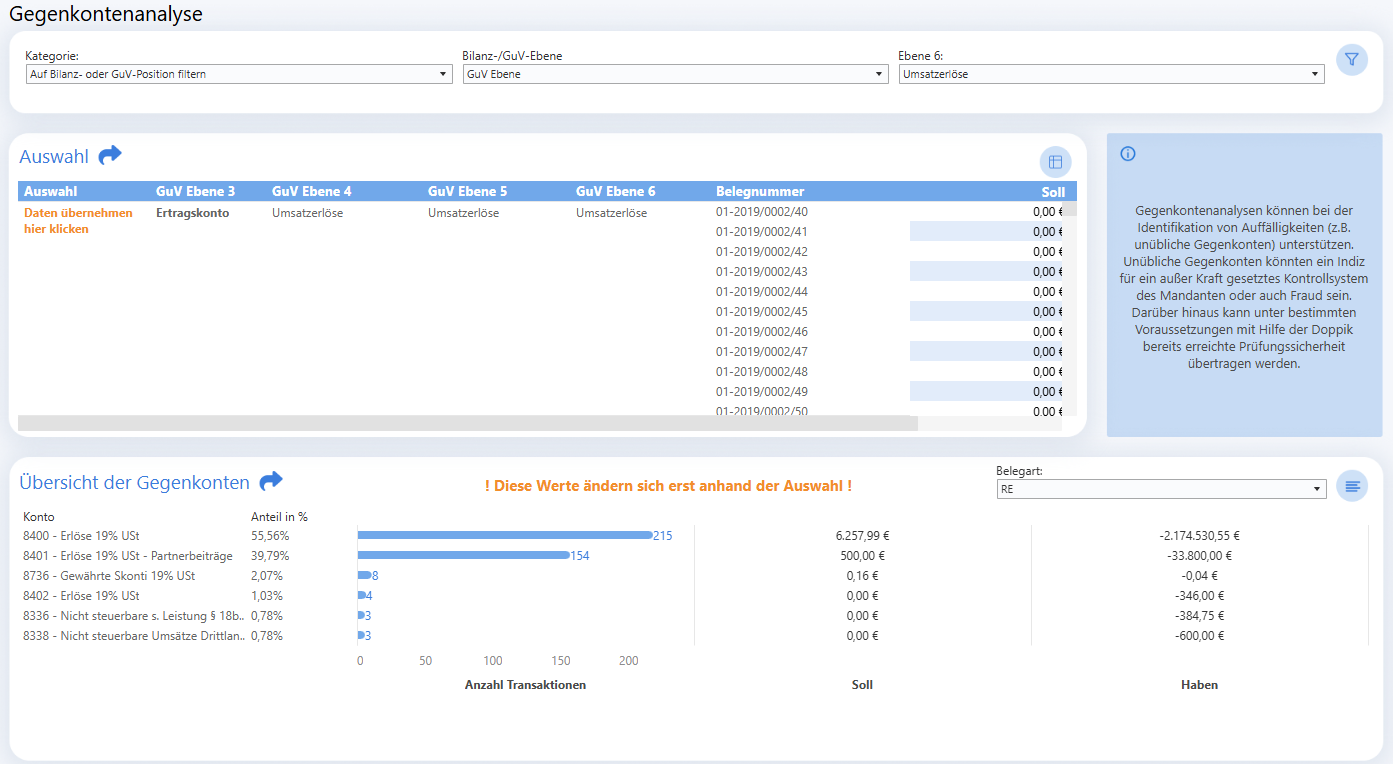The width and height of the screenshot is (1393, 764).
Task: Click the GuV Ebene 5 column header
Action: tap(468, 191)
